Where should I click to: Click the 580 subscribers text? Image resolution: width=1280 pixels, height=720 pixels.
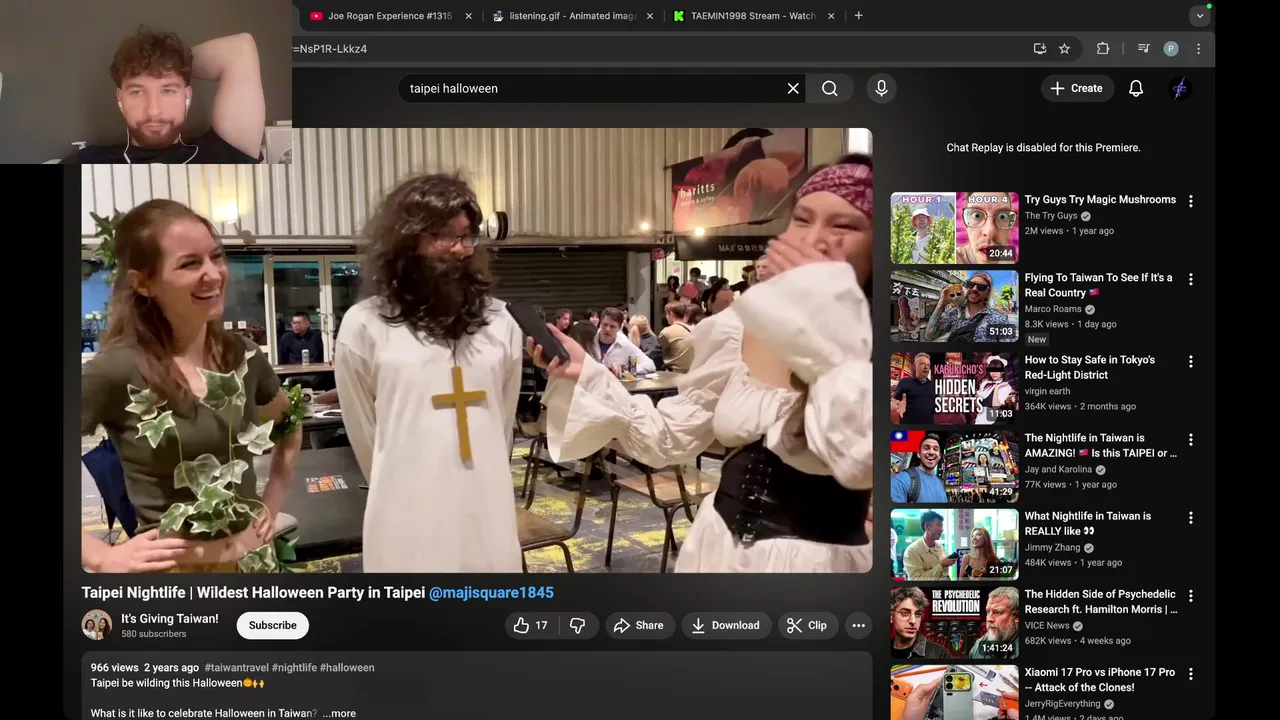[x=154, y=634]
